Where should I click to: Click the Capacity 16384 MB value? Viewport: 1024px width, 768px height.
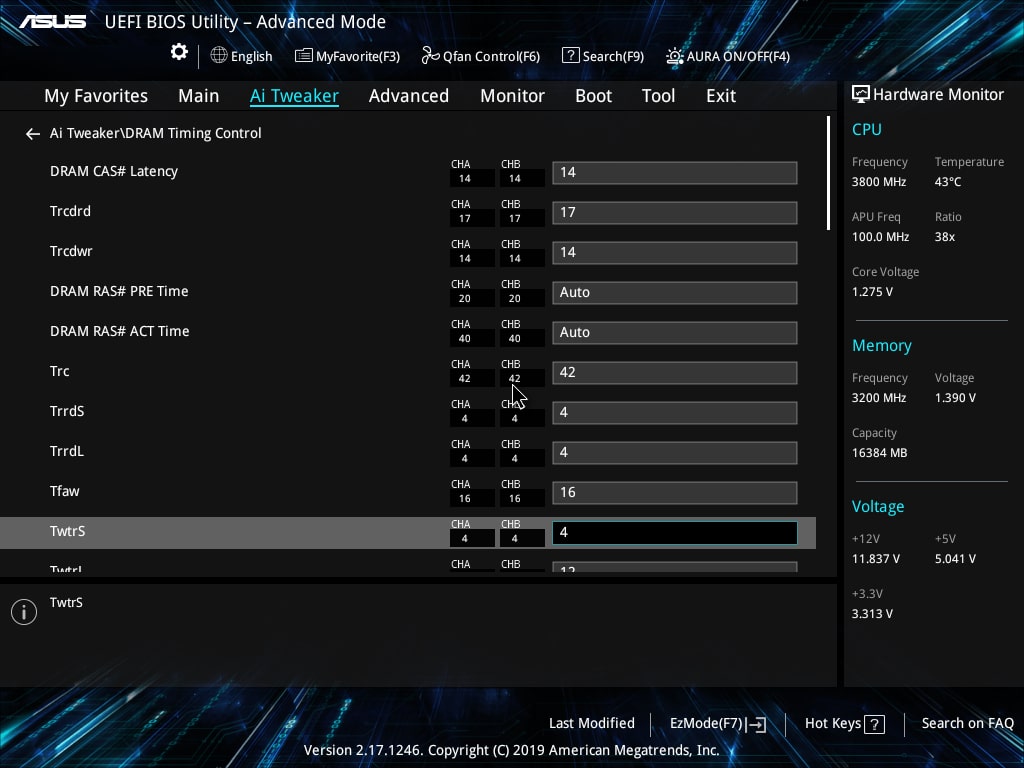879,453
